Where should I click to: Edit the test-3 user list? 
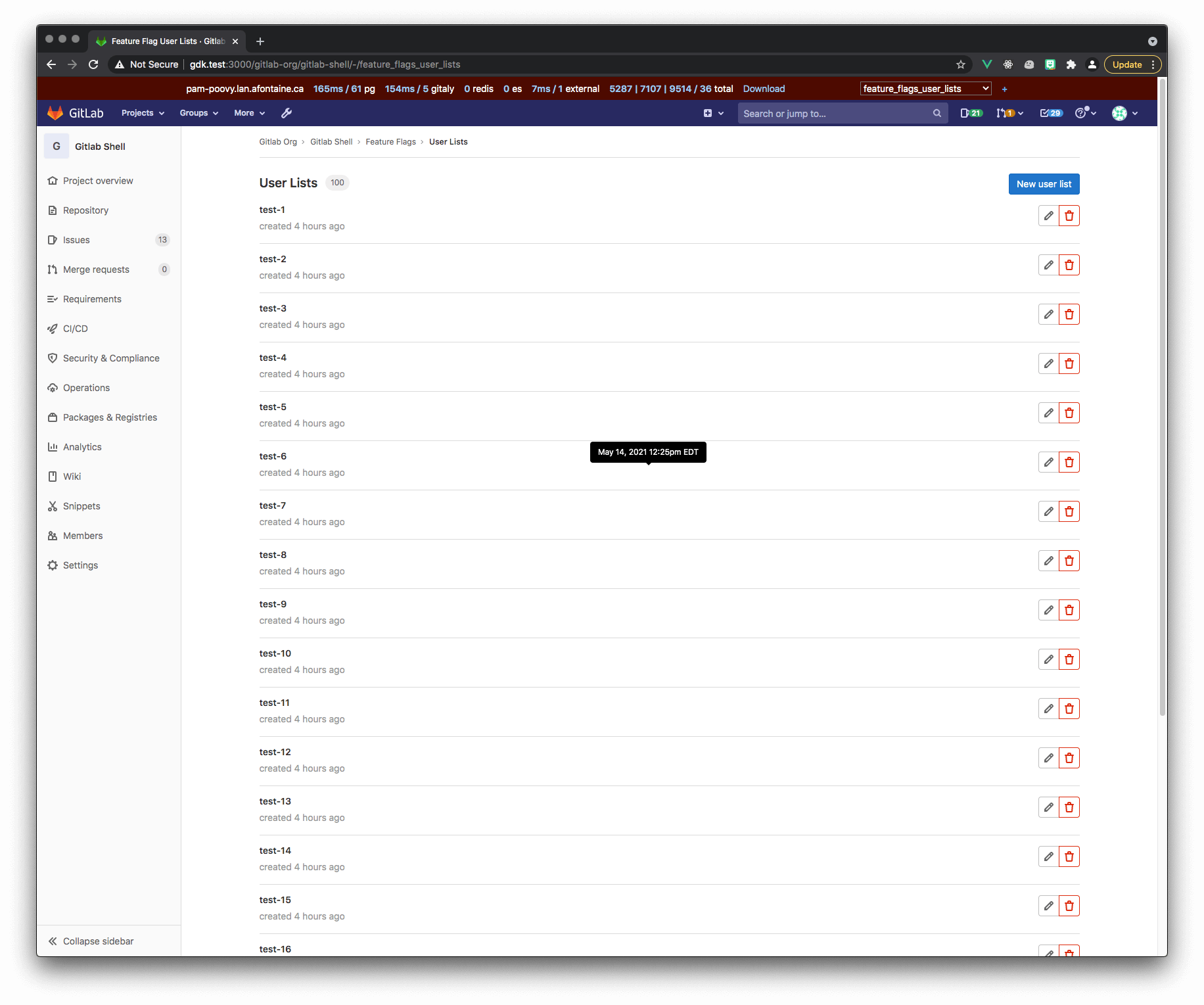click(1048, 314)
